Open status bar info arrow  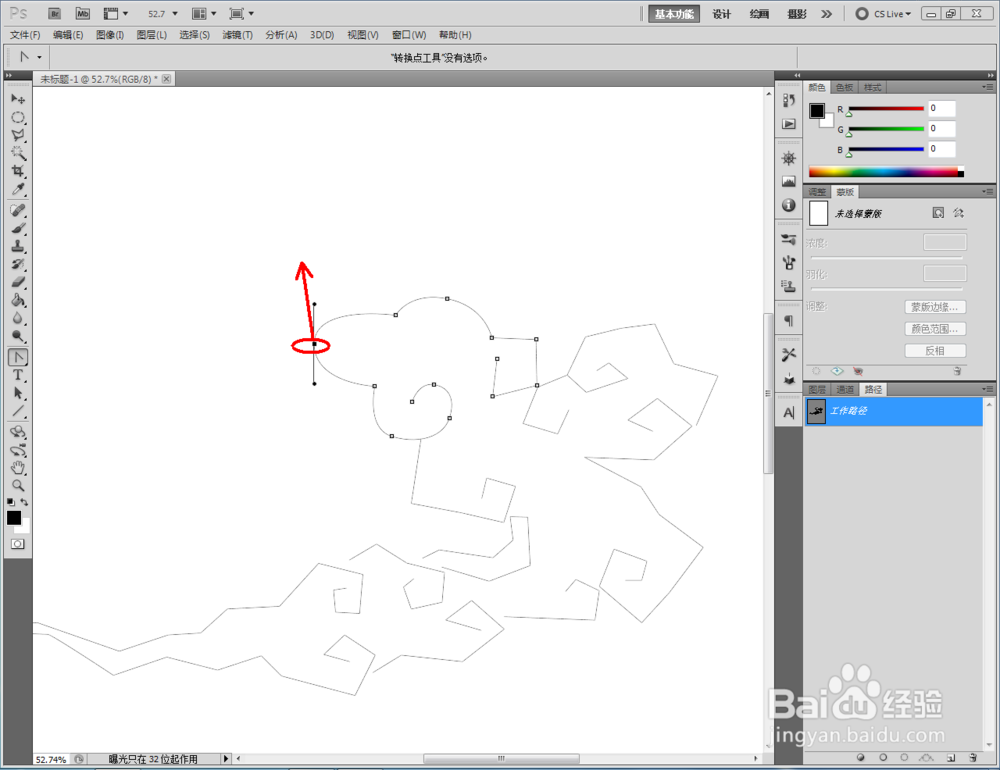(x=225, y=759)
